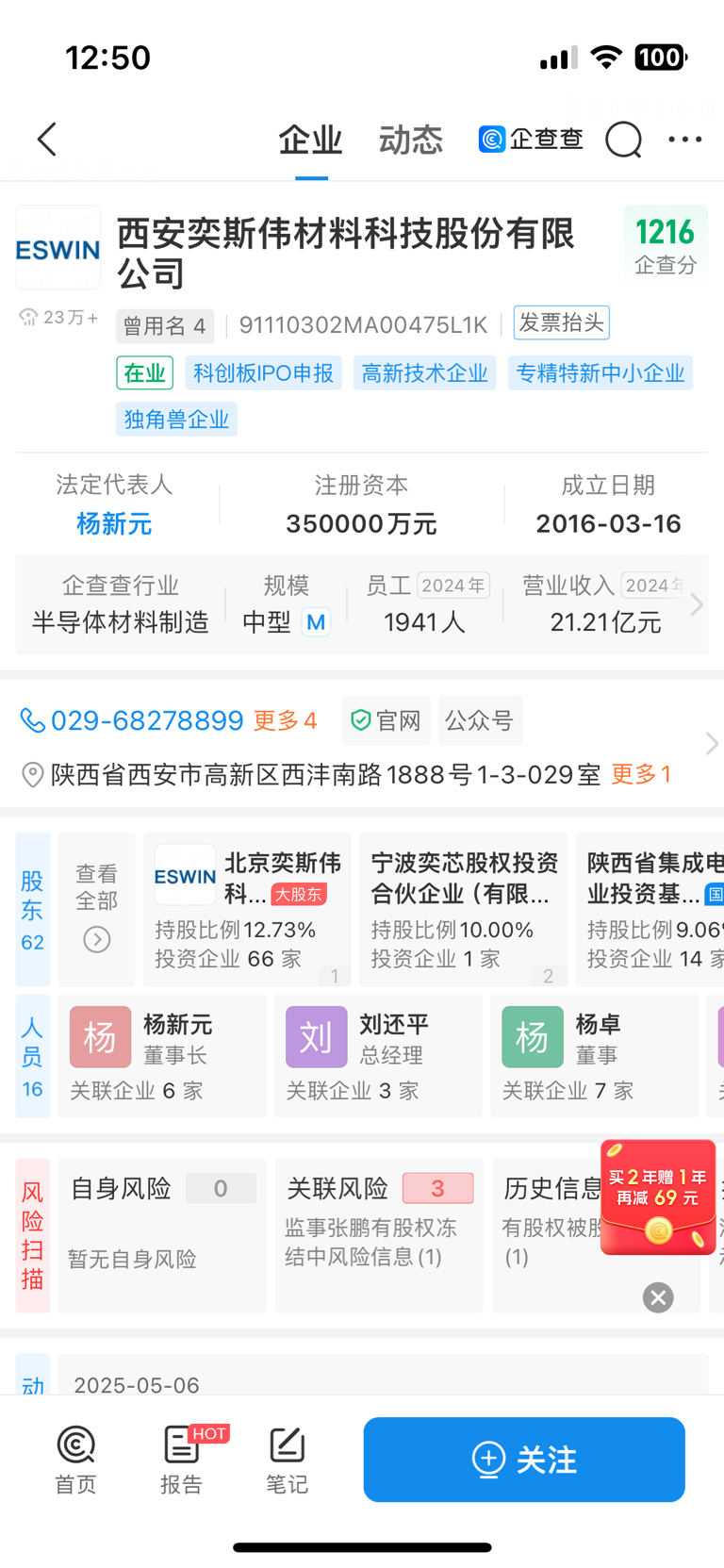Open the three-dots more menu
Image resolution: width=724 pixels, height=1568 pixels.
pyautogui.click(x=685, y=140)
